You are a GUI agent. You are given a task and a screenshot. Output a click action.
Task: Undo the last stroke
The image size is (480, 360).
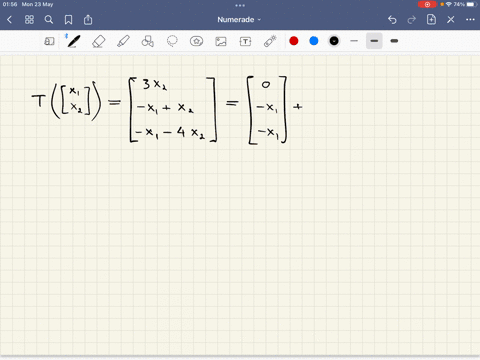click(x=392, y=20)
